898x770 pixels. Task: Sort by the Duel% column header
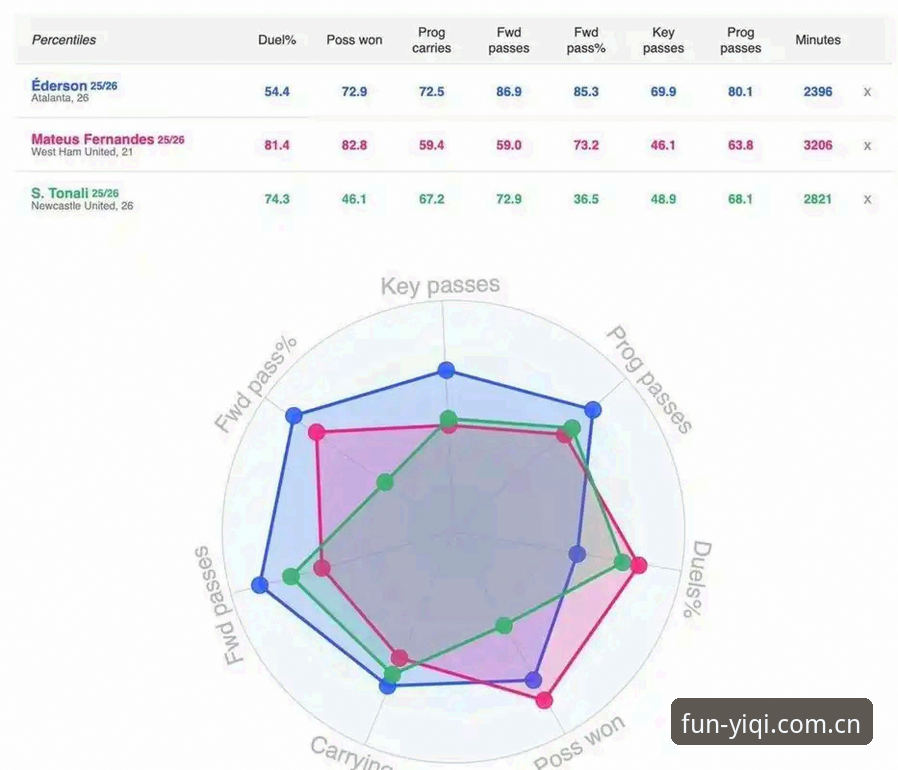[277, 40]
